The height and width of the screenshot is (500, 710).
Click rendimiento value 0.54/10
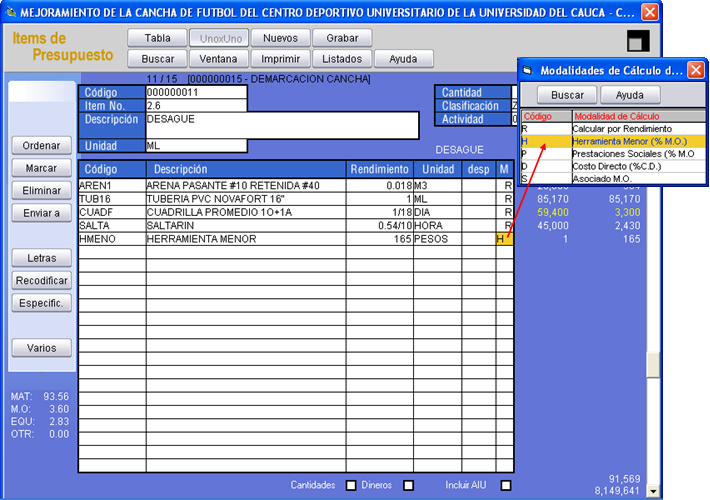tap(380, 226)
